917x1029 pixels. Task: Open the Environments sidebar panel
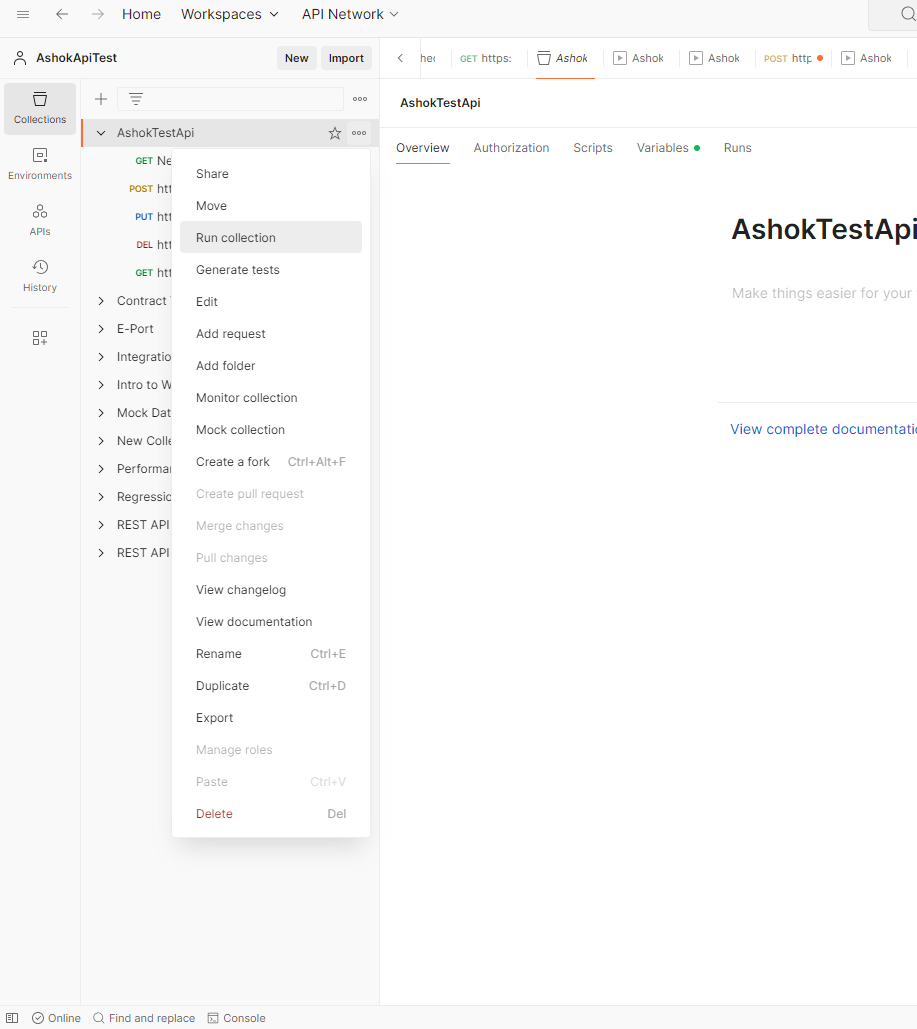coord(40,164)
